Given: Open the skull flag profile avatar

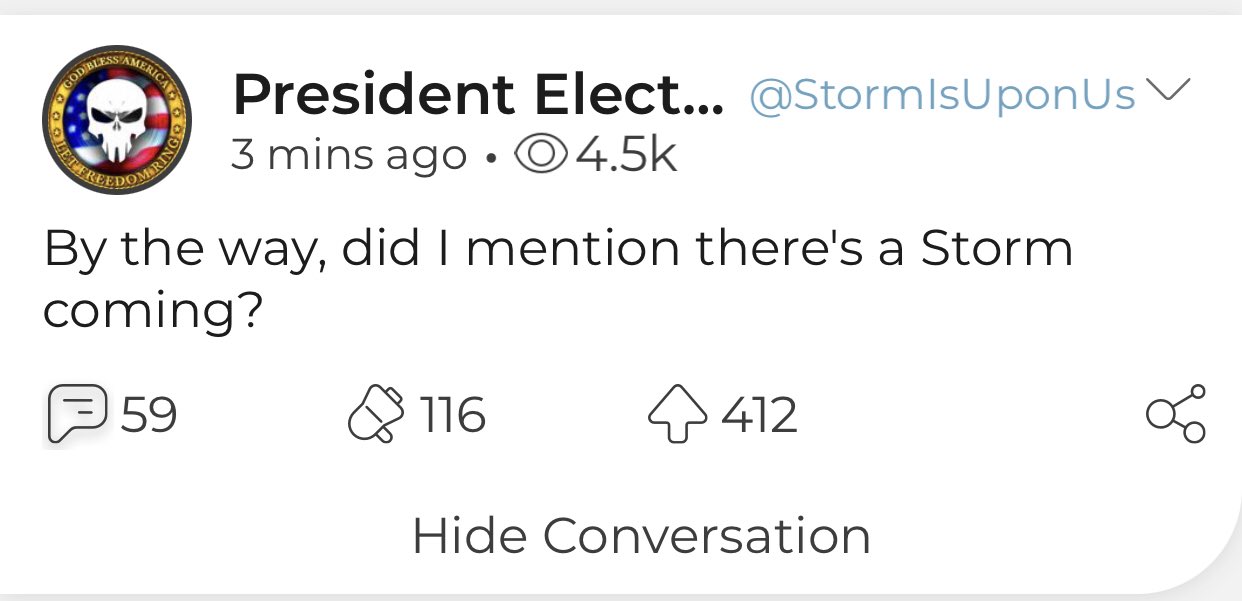Looking at the screenshot, I should (x=117, y=120).
